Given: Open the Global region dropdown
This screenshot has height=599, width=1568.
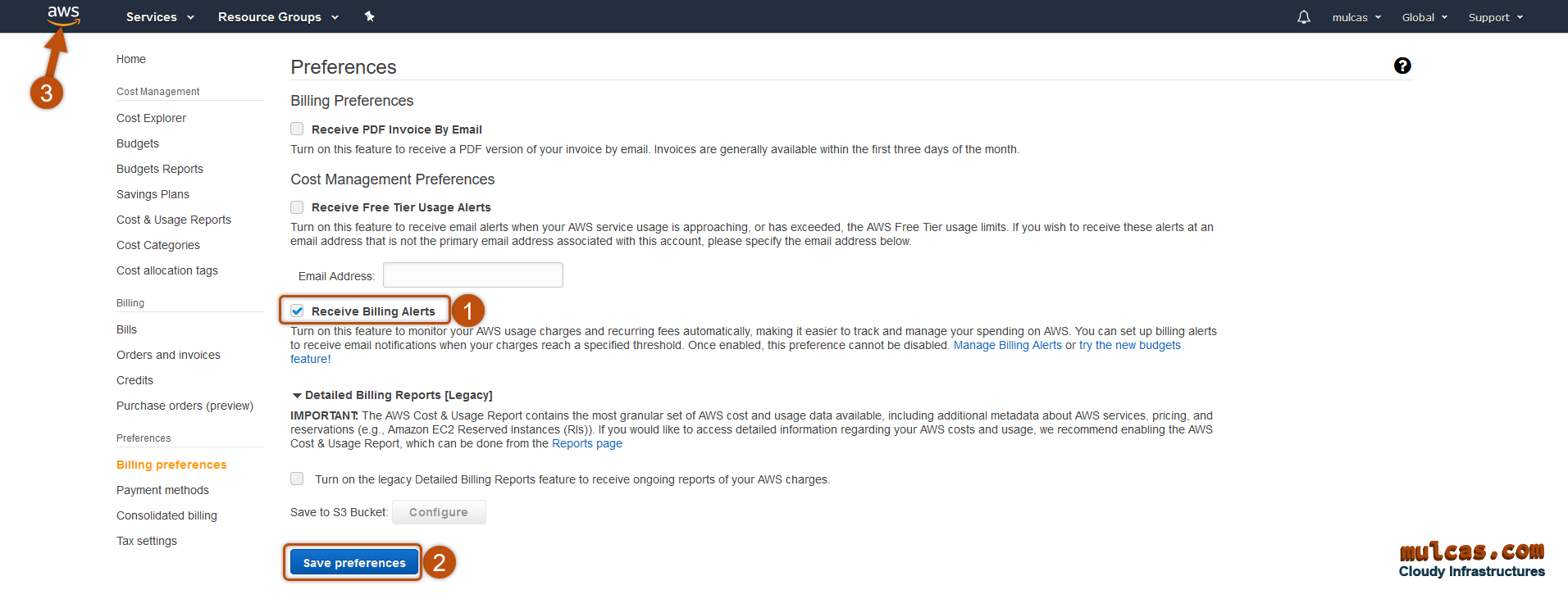Looking at the screenshot, I should coord(1424,17).
